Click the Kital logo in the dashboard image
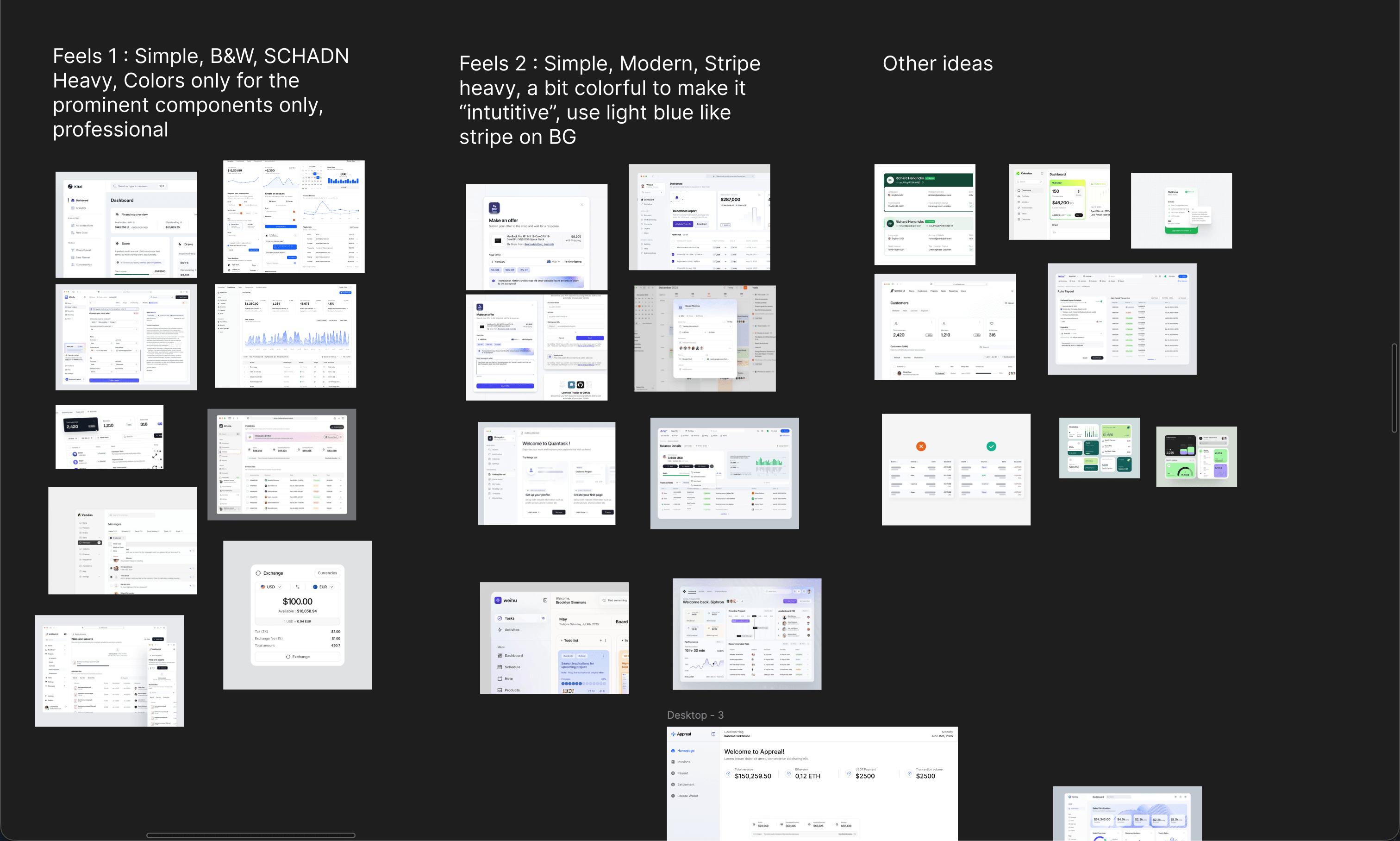The width and height of the screenshot is (1400, 841). [75, 187]
